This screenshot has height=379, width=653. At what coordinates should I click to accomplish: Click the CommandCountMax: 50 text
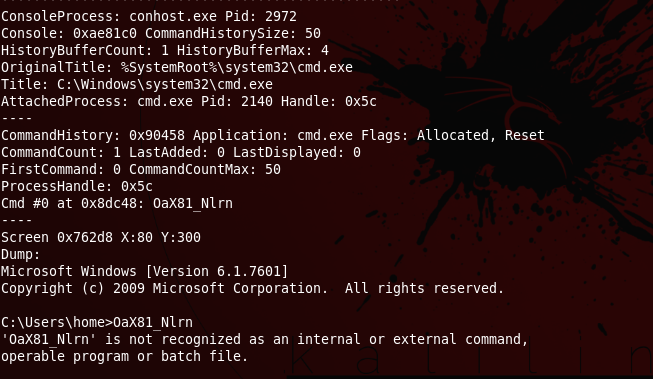(x=204, y=170)
